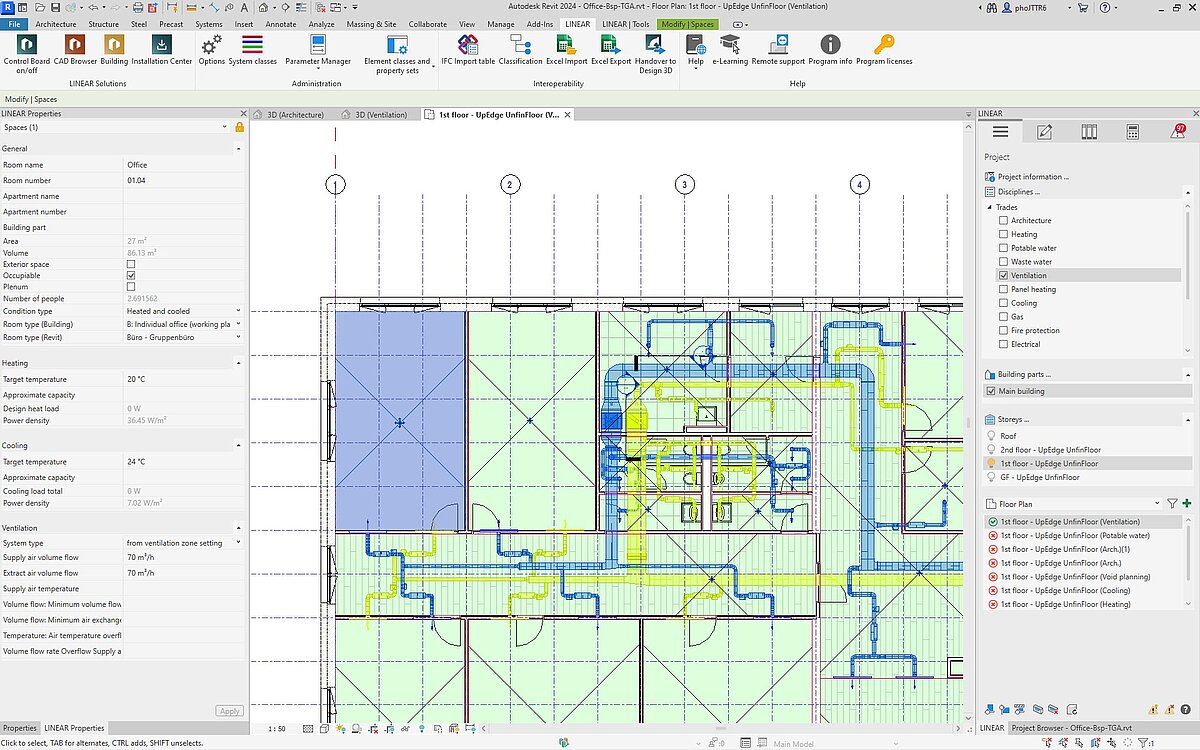Switch to the Properties tab at bottom left

(x=19, y=728)
